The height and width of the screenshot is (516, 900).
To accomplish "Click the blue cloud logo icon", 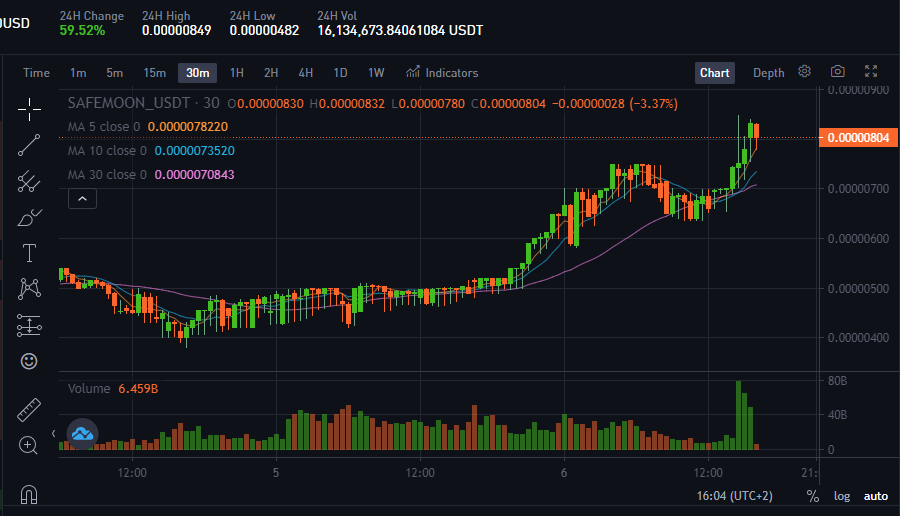I will pyautogui.click(x=82, y=433).
